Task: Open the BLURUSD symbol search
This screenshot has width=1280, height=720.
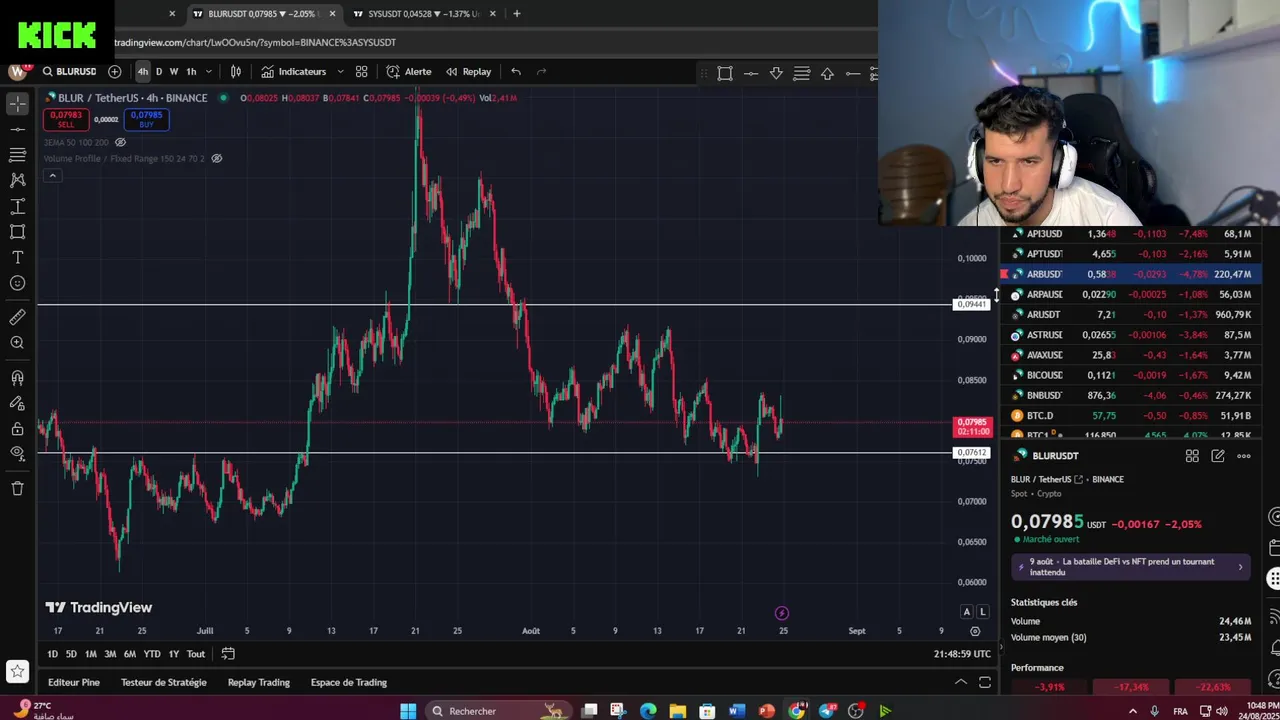Action: coord(69,71)
